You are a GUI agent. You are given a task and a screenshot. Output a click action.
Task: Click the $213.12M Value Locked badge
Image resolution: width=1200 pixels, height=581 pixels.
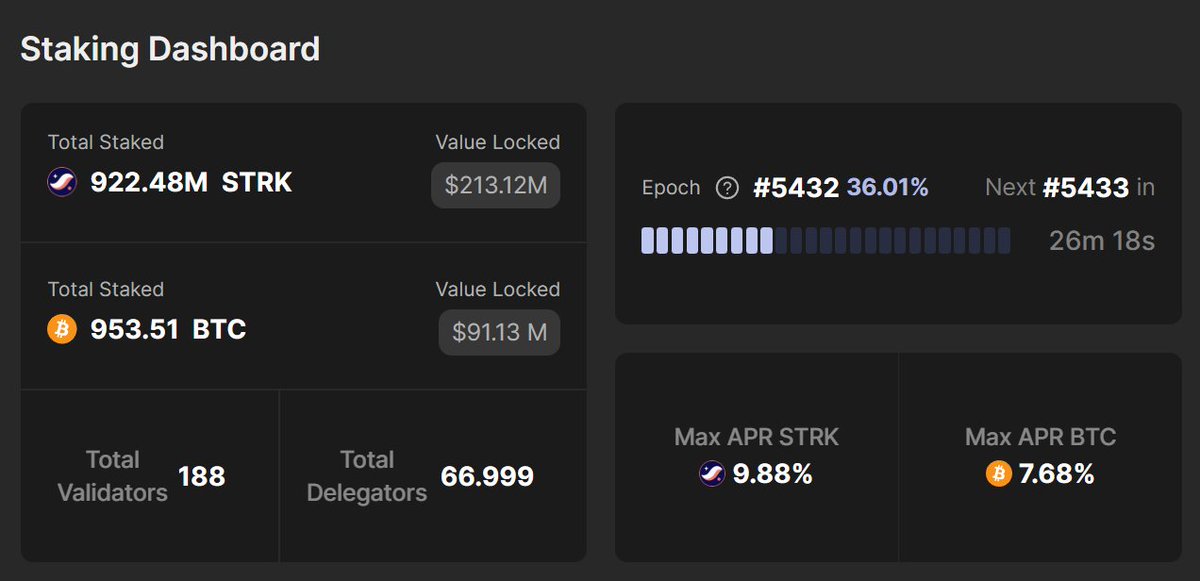[x=496, y=185]
